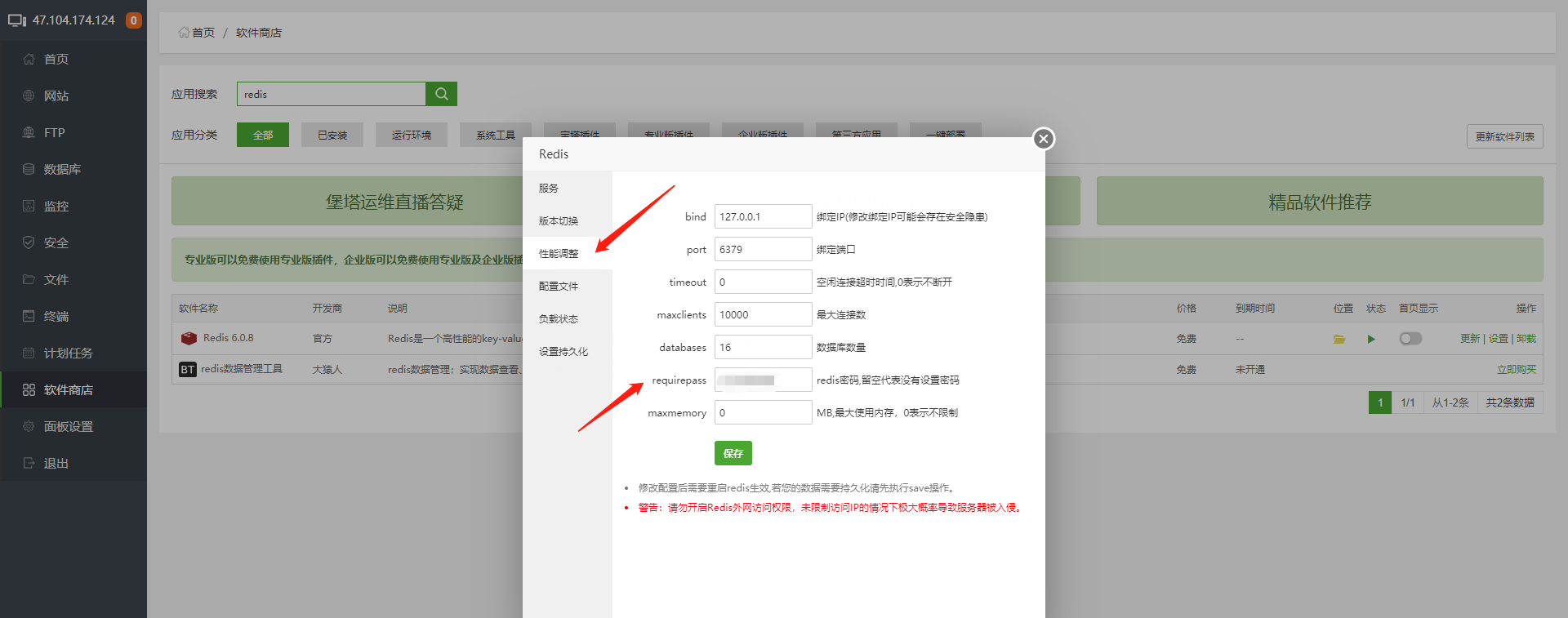
Task: Toggle the 首页显示 switch for Redis
Action: pos(1410,339)
